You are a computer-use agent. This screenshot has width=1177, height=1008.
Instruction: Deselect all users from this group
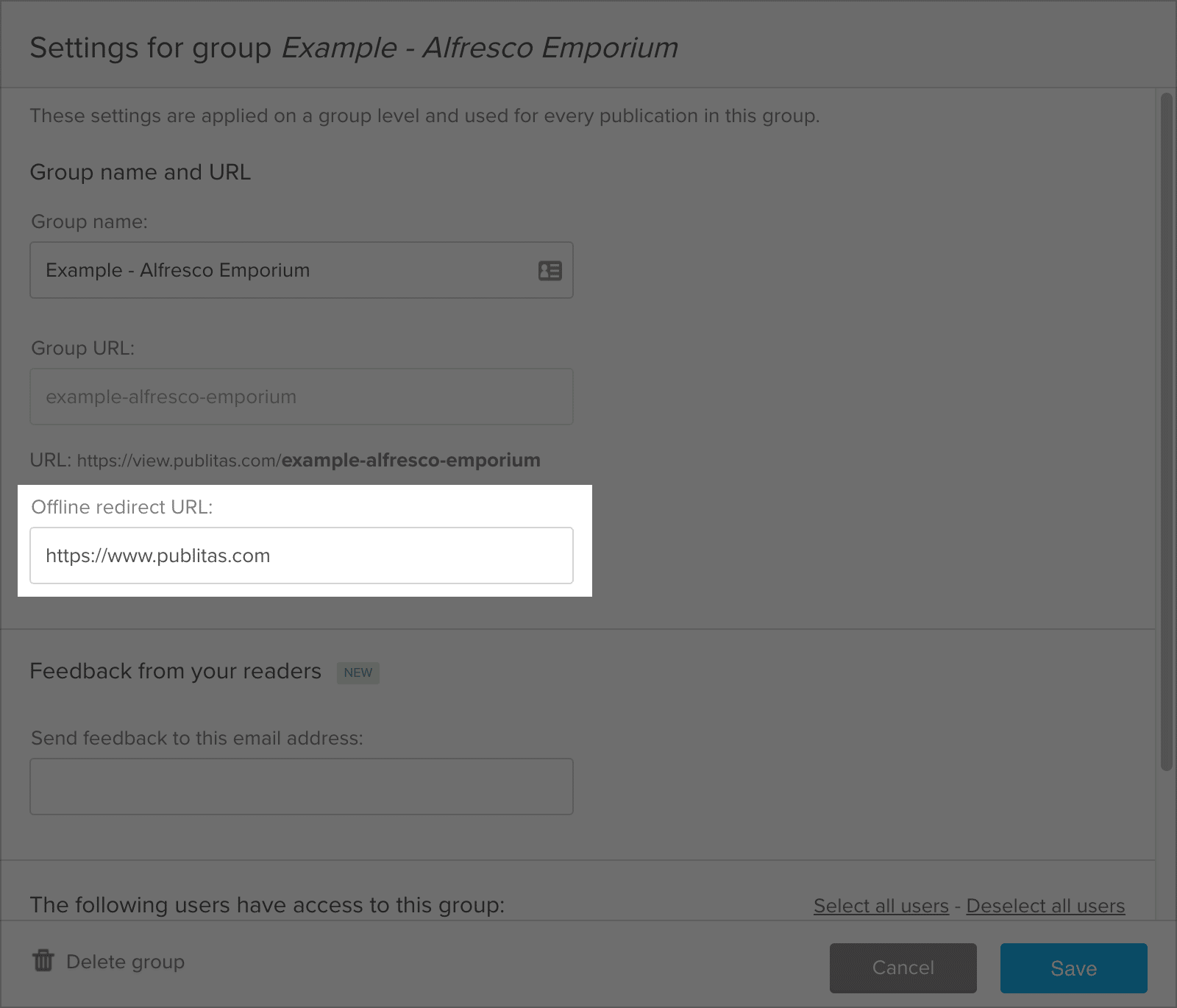[x=1045, y=906]
